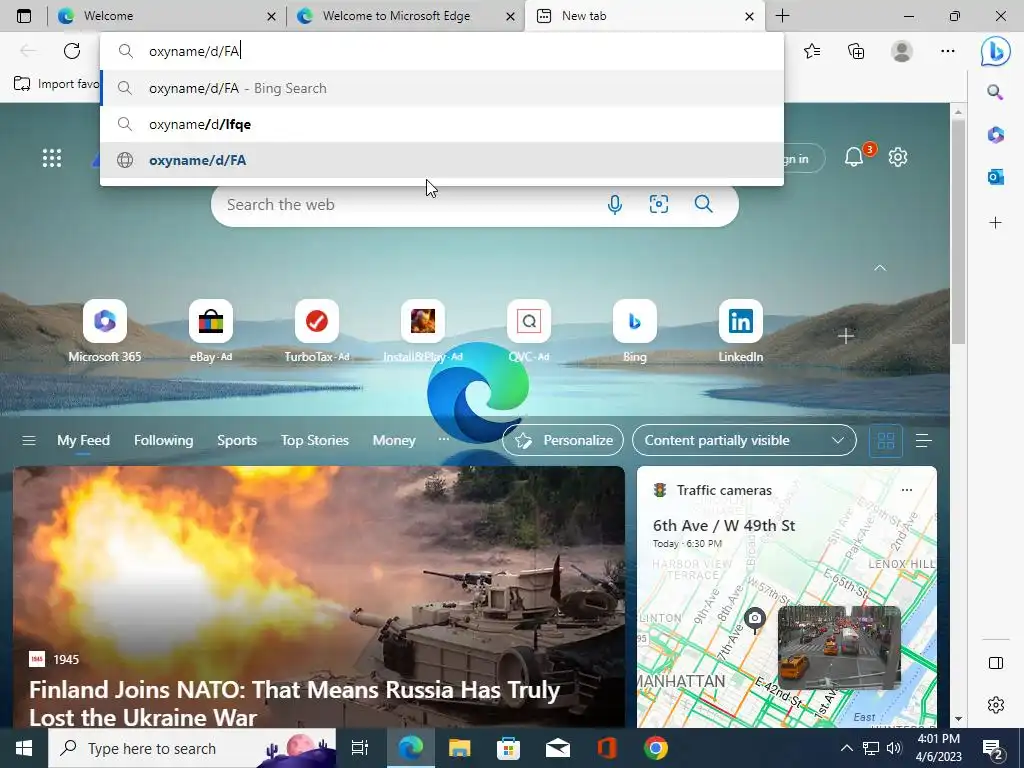Open Task View on the taskbar
Viewport: 1024px width, 768px height.
pyautogui.click(x=359, y=748)
